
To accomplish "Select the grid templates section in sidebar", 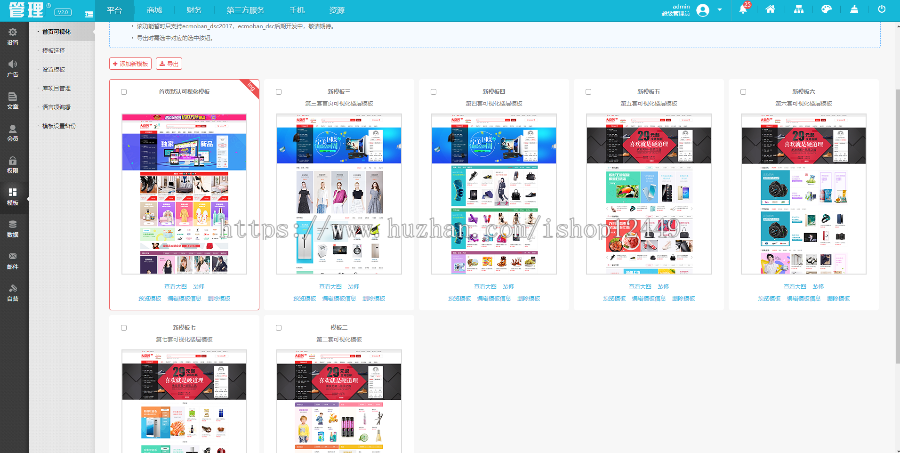I will click(13, 197).
